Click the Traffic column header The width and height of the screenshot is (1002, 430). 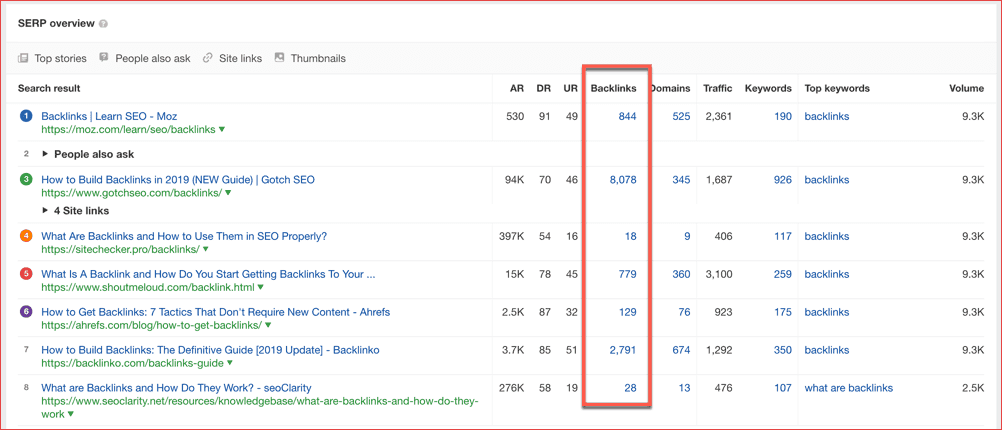tap(717, 88)
